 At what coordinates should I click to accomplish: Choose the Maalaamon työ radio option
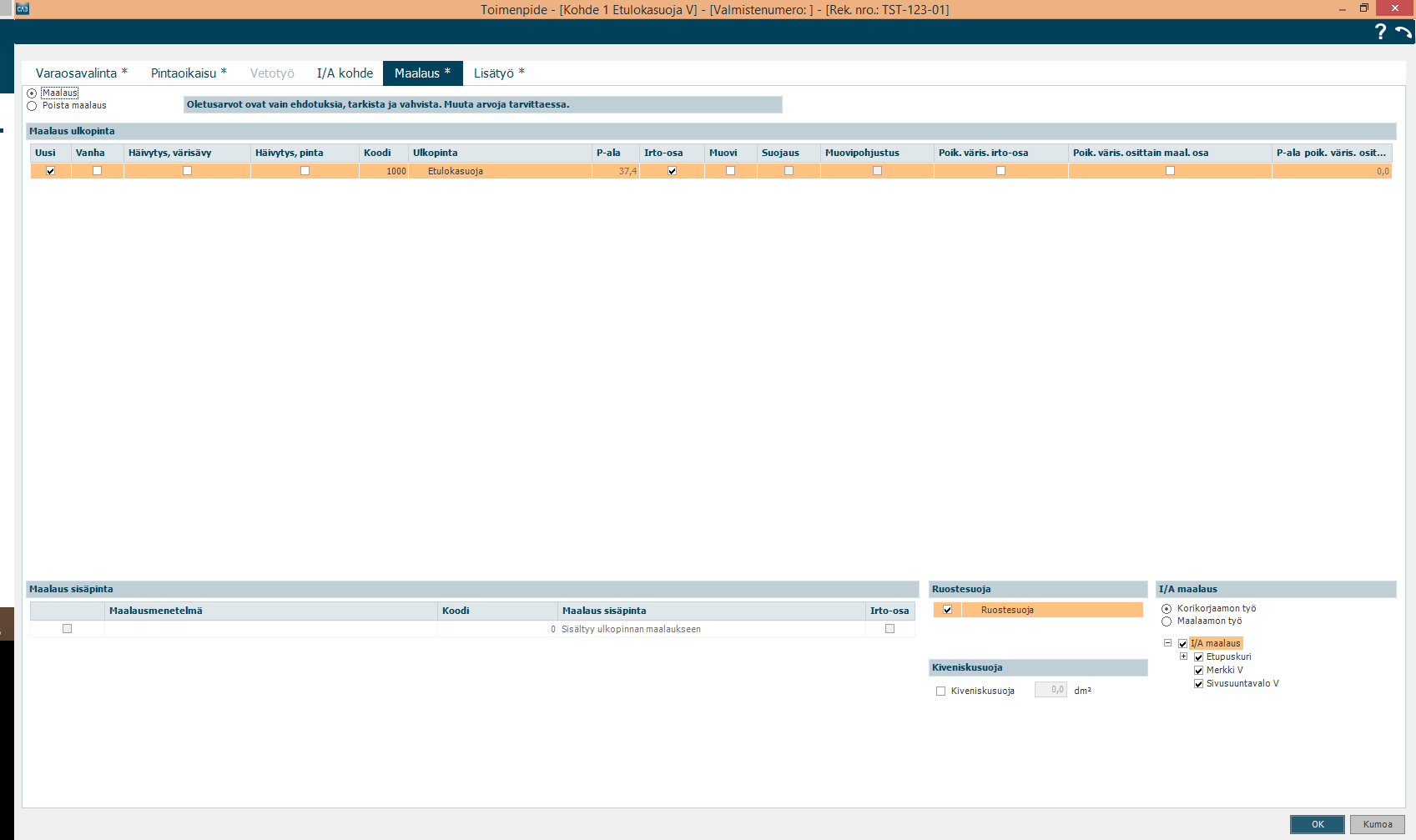pos(1167,621)
